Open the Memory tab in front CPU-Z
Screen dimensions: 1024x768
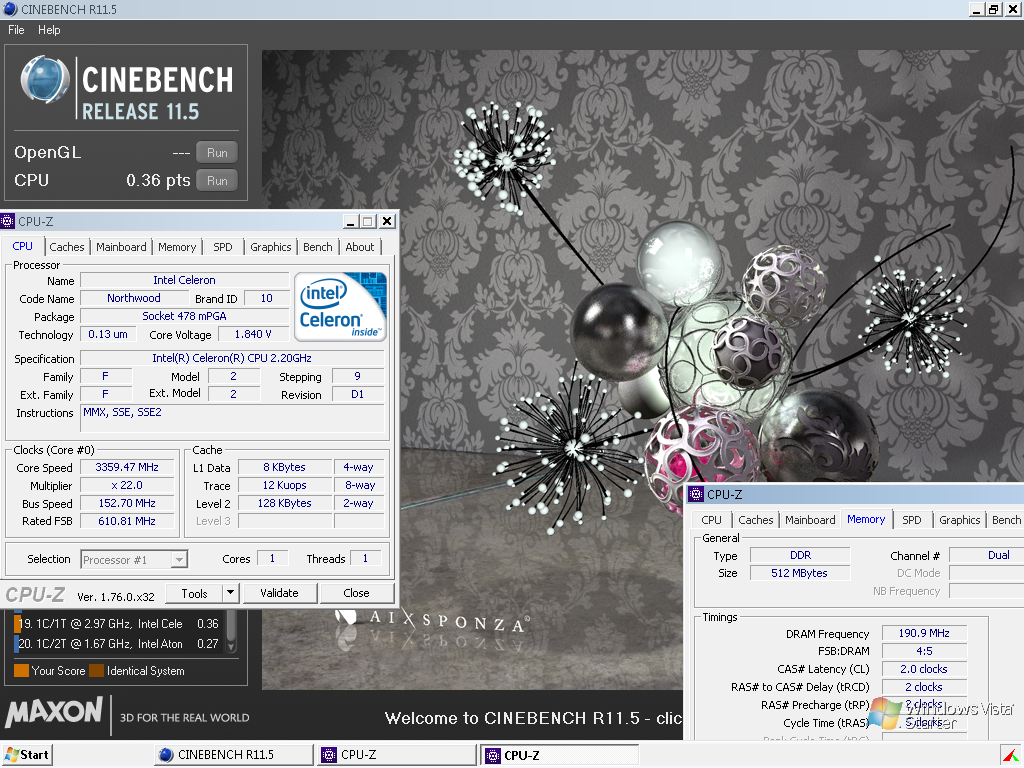[177, 247]
